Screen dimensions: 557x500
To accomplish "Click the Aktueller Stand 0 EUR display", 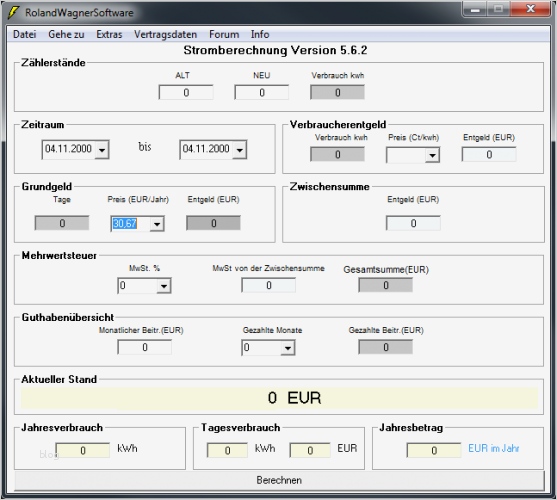I will point(279,398).
